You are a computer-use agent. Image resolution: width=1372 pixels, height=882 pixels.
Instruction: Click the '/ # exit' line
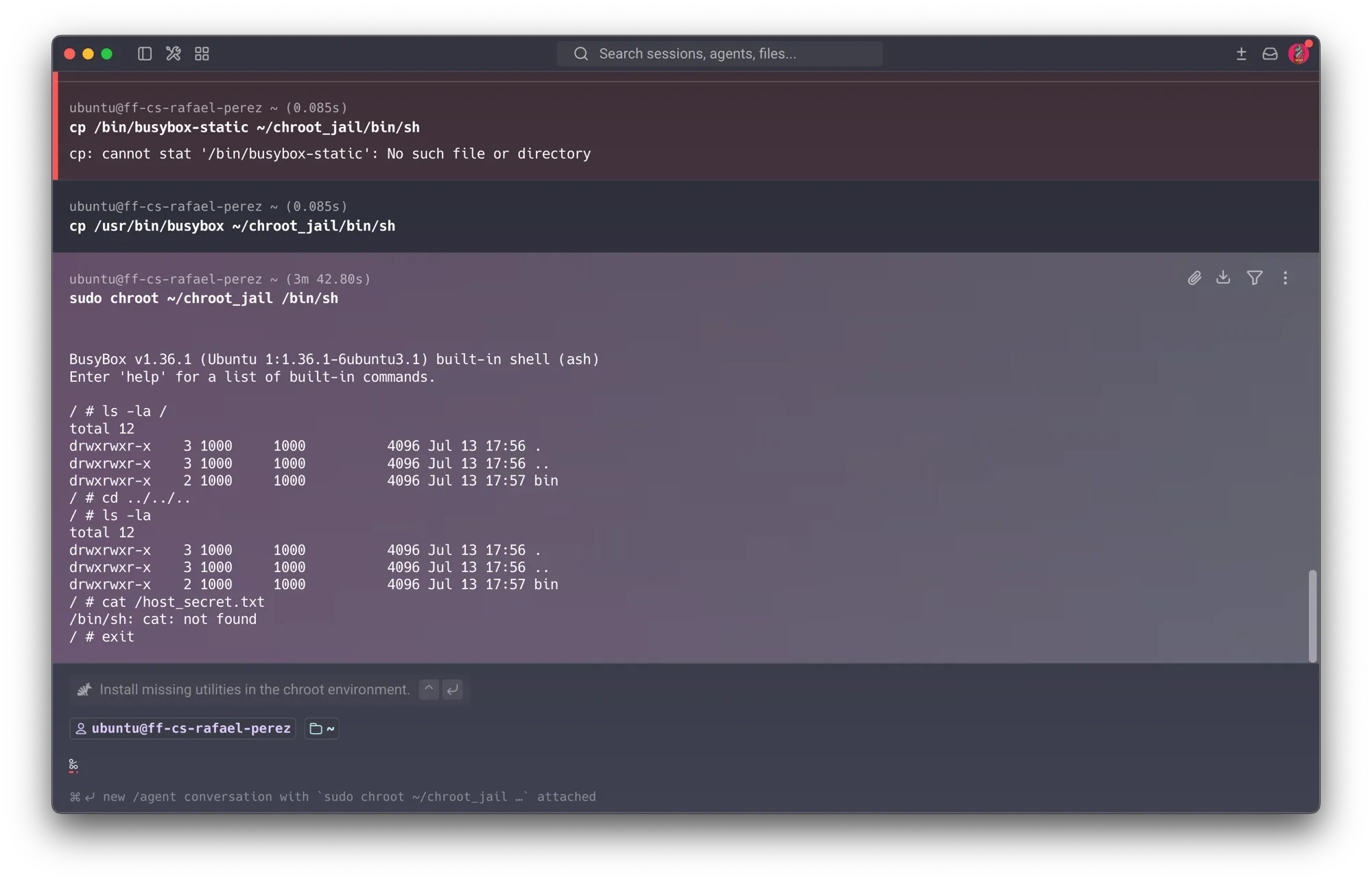pyautogui.click(x=102, y=636)
